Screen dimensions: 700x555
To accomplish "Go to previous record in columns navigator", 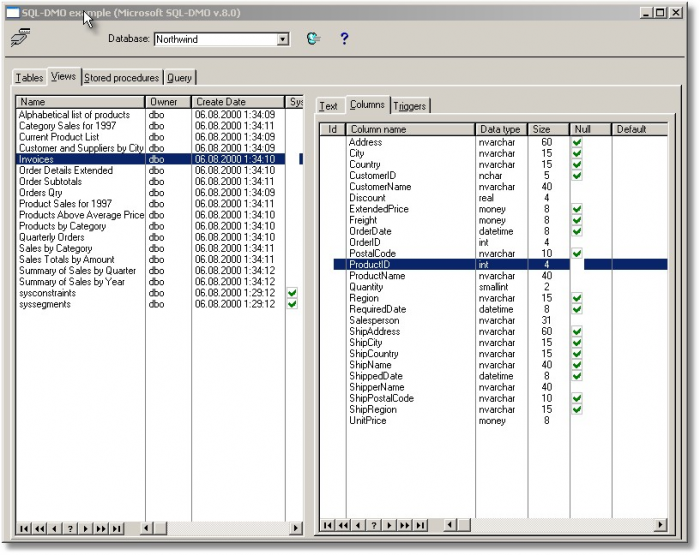I will tap(358, 525).
